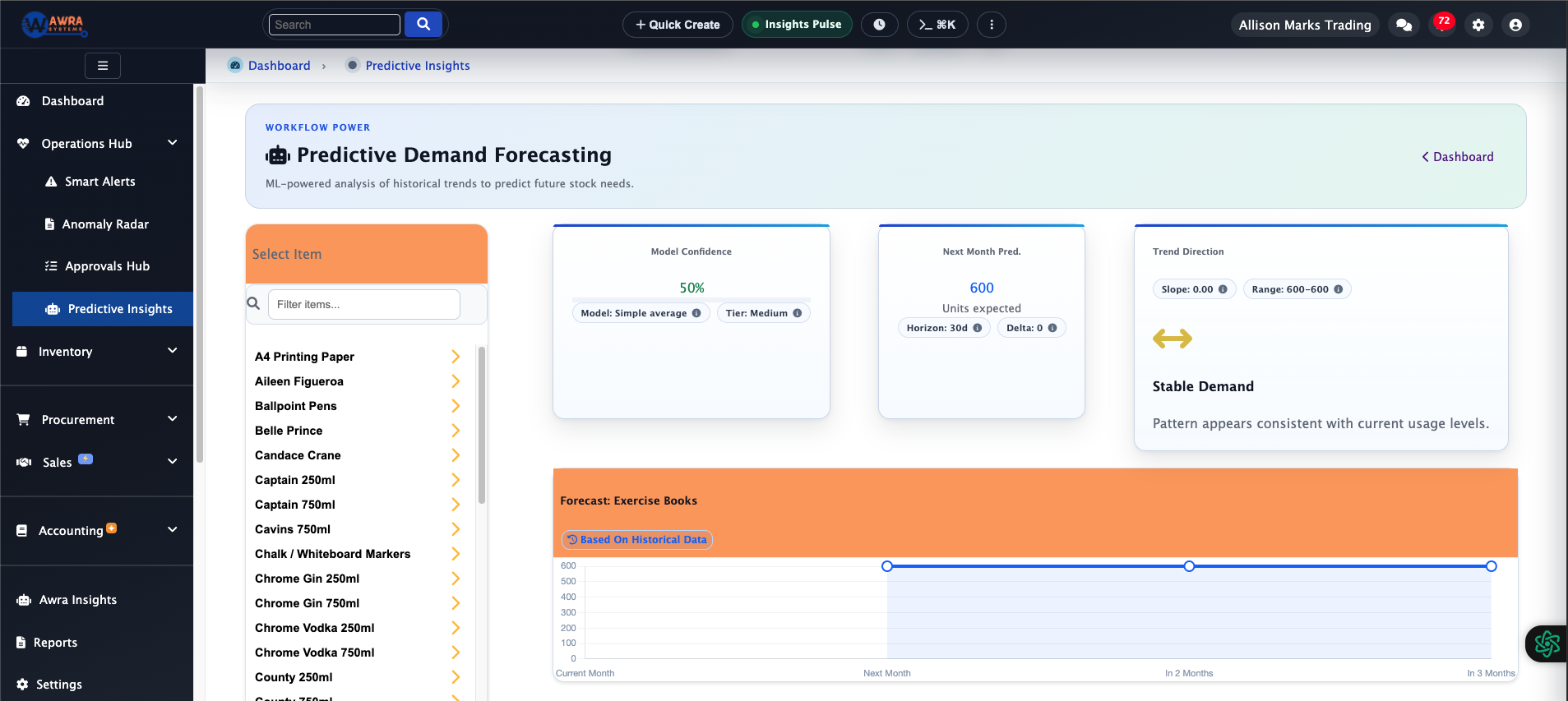Open Ballpoint Pens item chevron
Image resolution: width=1568 pixels, height=701 pixels.
456,406
